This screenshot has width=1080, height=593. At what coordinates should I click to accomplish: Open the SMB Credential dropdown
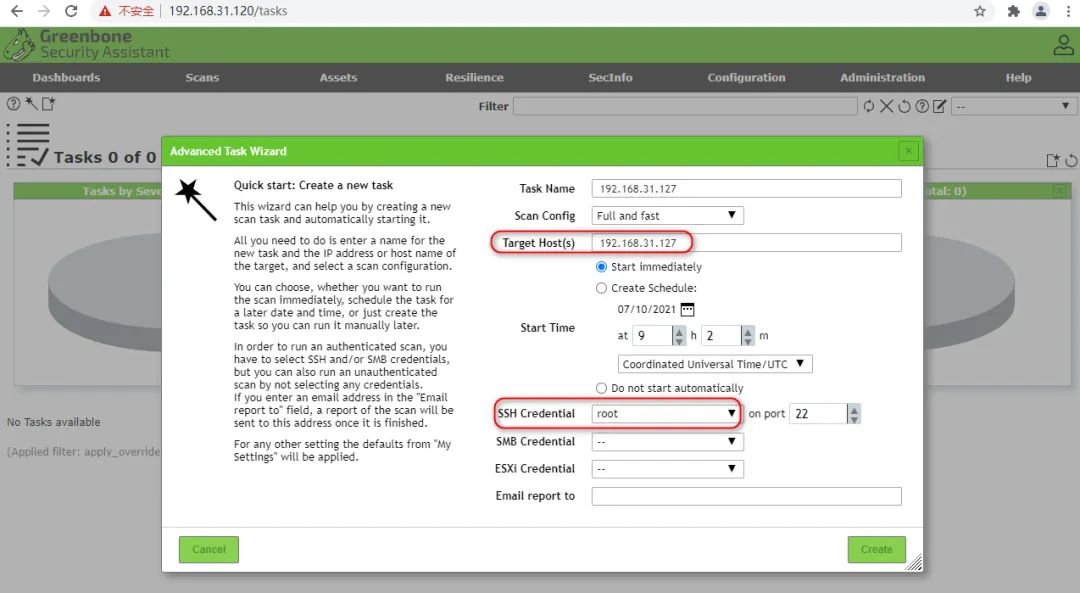click(x=667, y=441)
